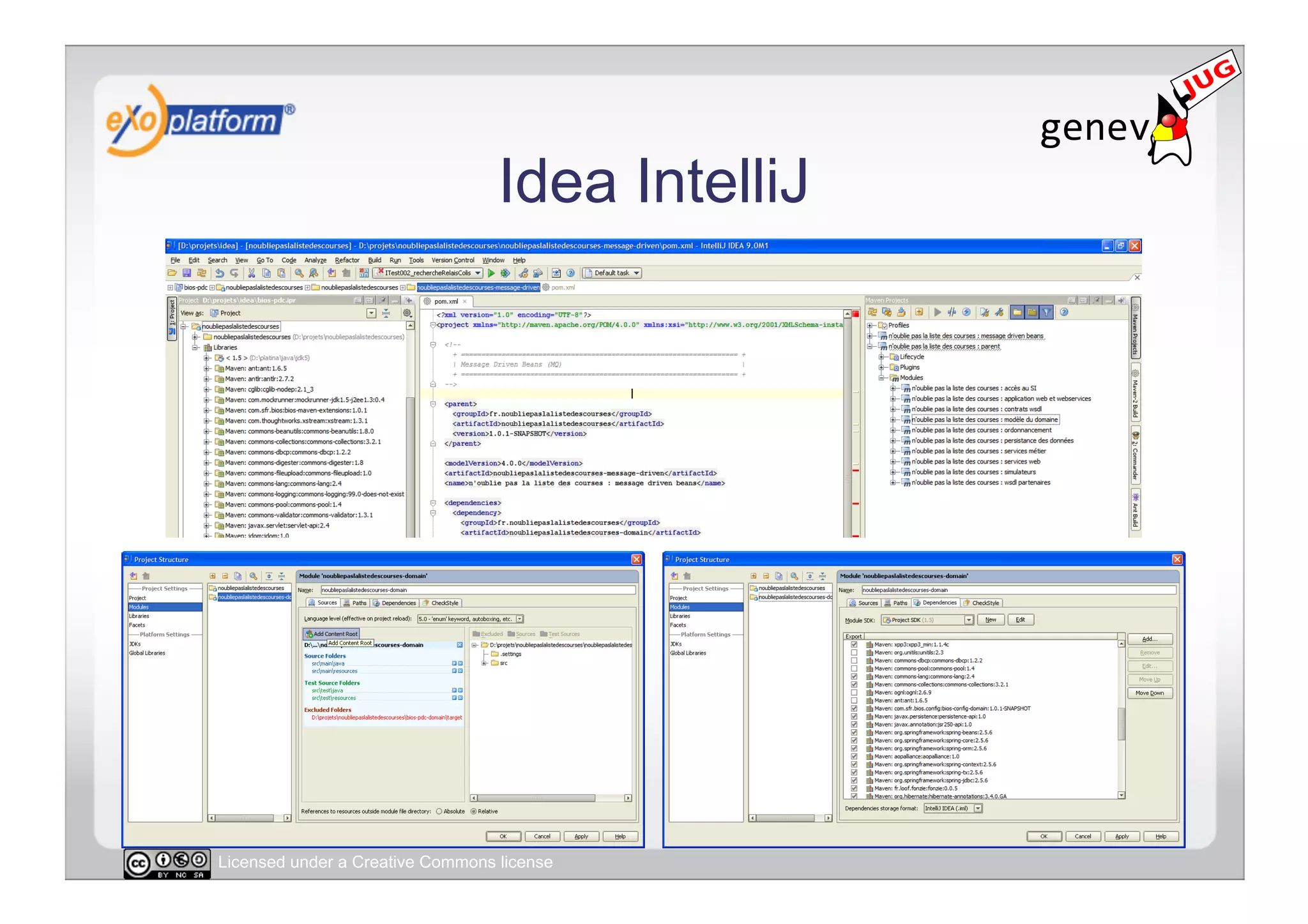Click the green Run arrow icon
The image size is (1308, 924).
tap(491, 273)
